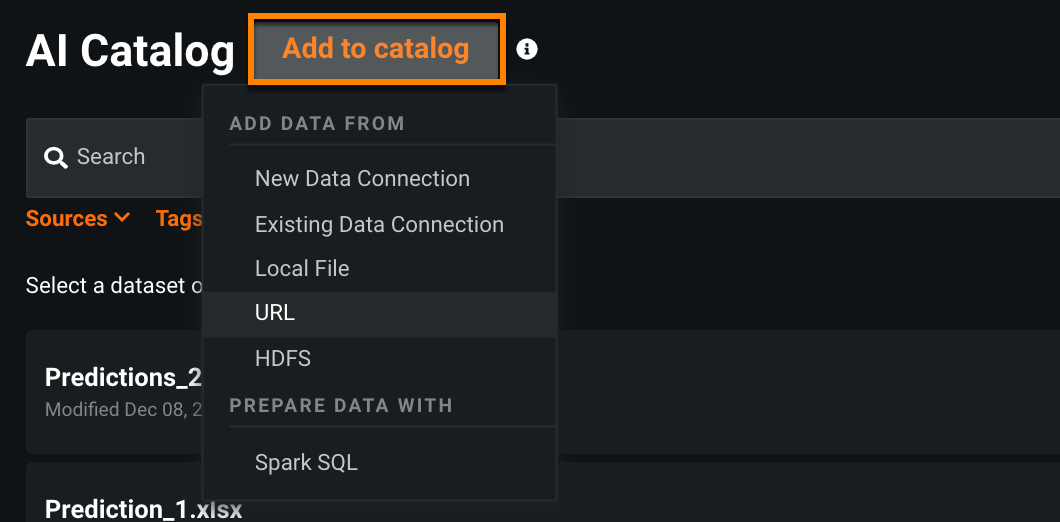This screenshot has height=522, width=1060.
Task: Expand the Sources filter
Action: 67,219
